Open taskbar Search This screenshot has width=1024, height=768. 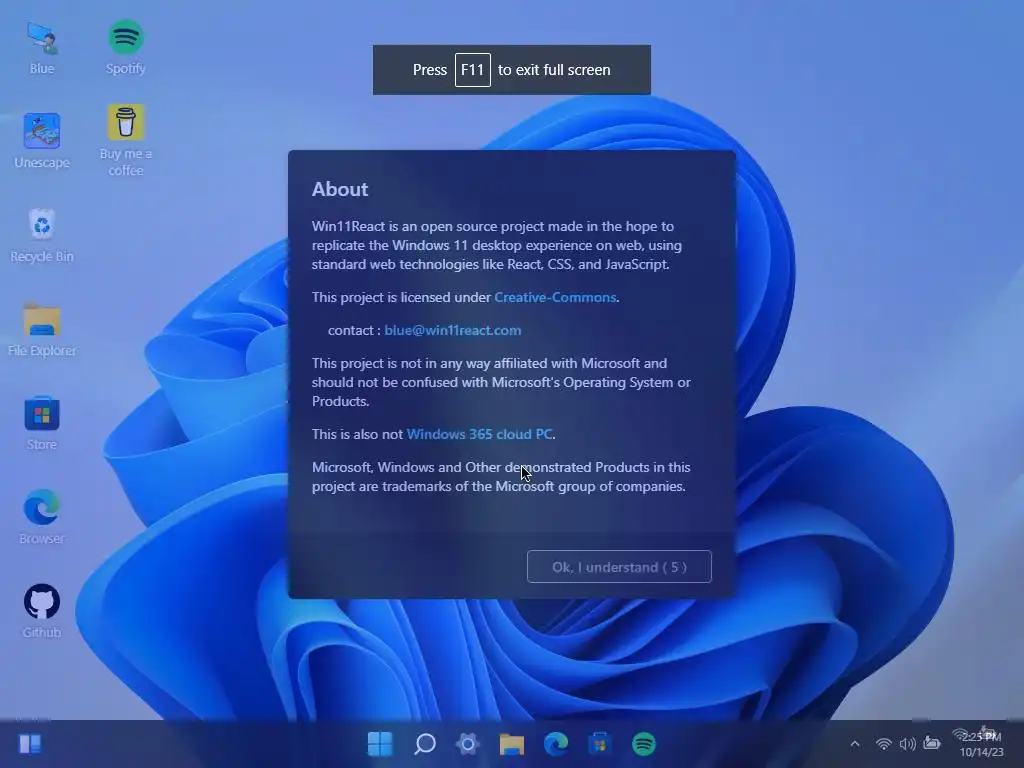click(424, 744)
